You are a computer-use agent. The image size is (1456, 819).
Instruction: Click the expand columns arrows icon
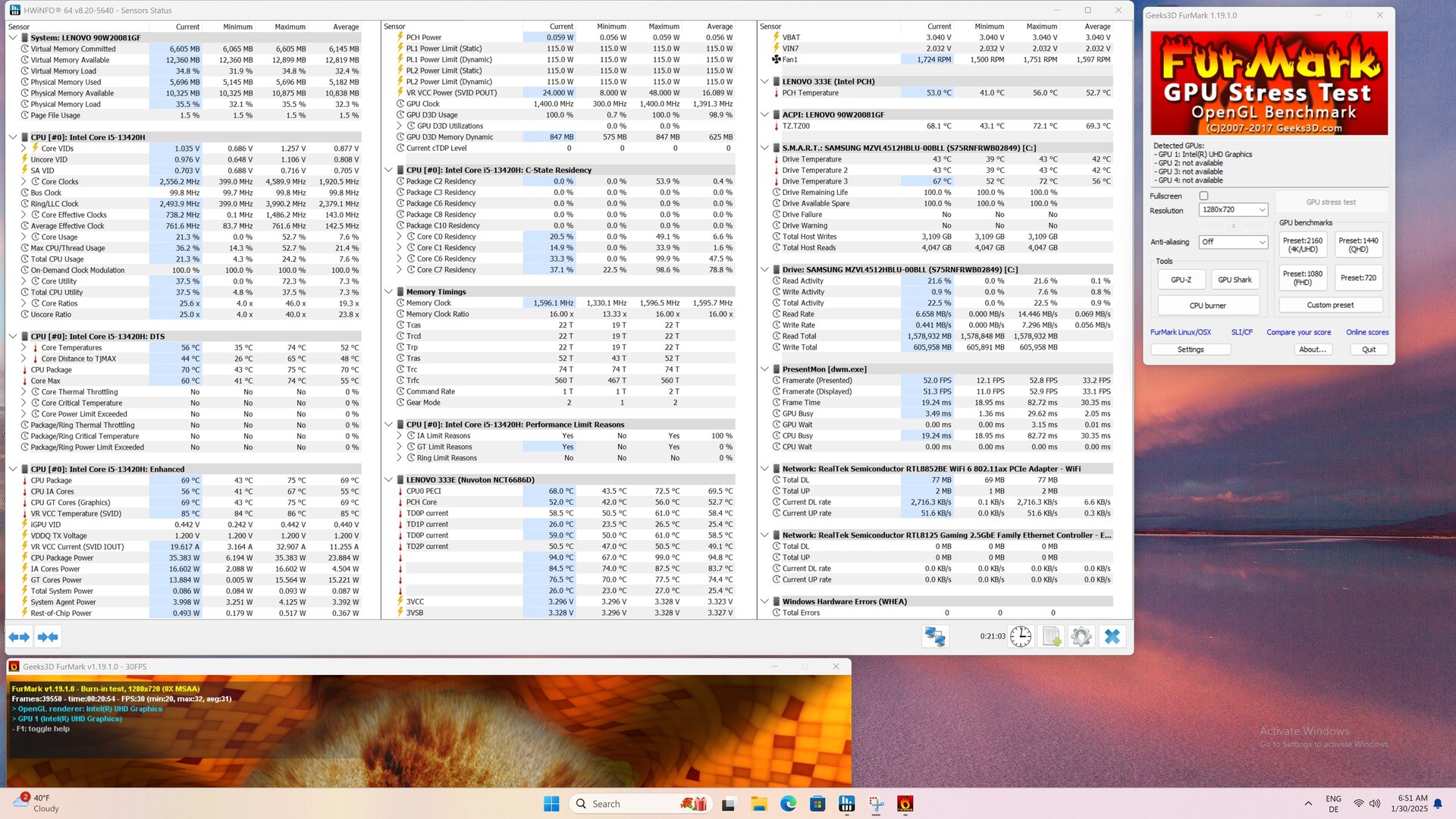pos(19,637)
